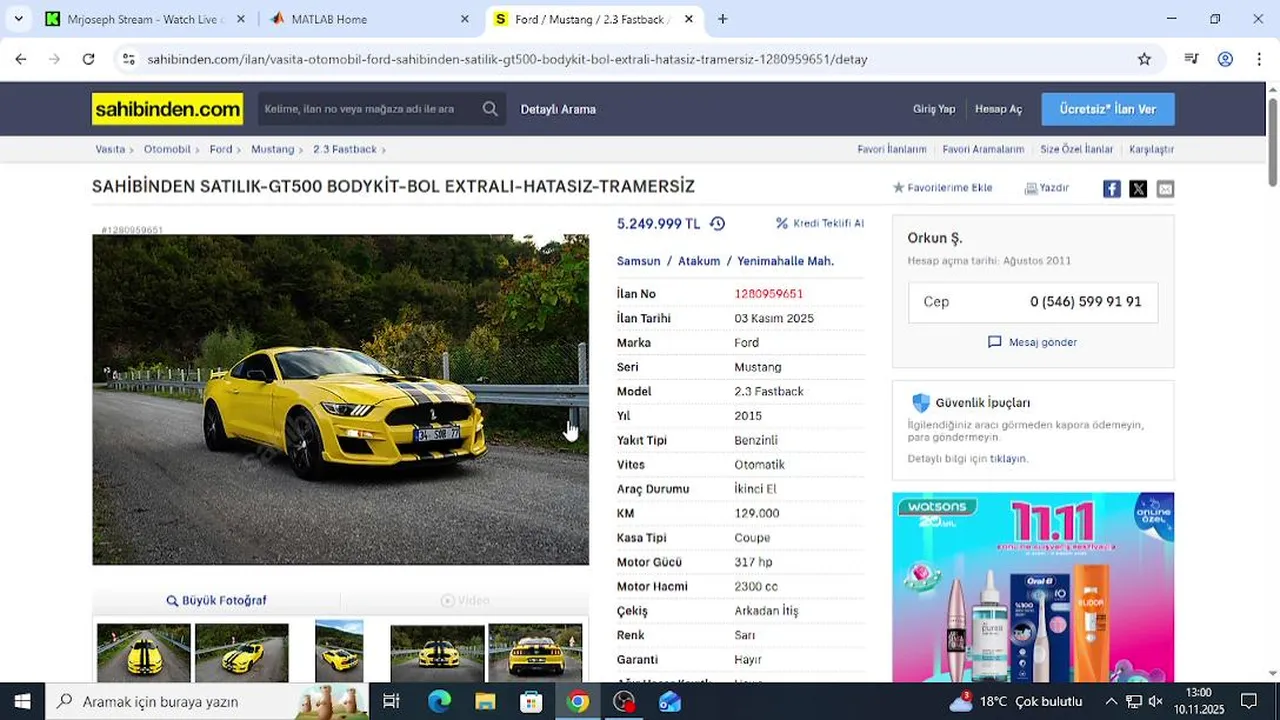Screen dimensions: 1280x720
Task: Click the Favorilerime Ekle star
Action: [898, 187]
